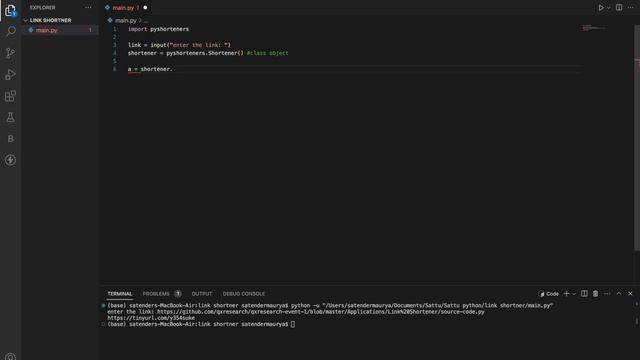
Task: Kill terminal with trash icon
Action: (596, 293)
